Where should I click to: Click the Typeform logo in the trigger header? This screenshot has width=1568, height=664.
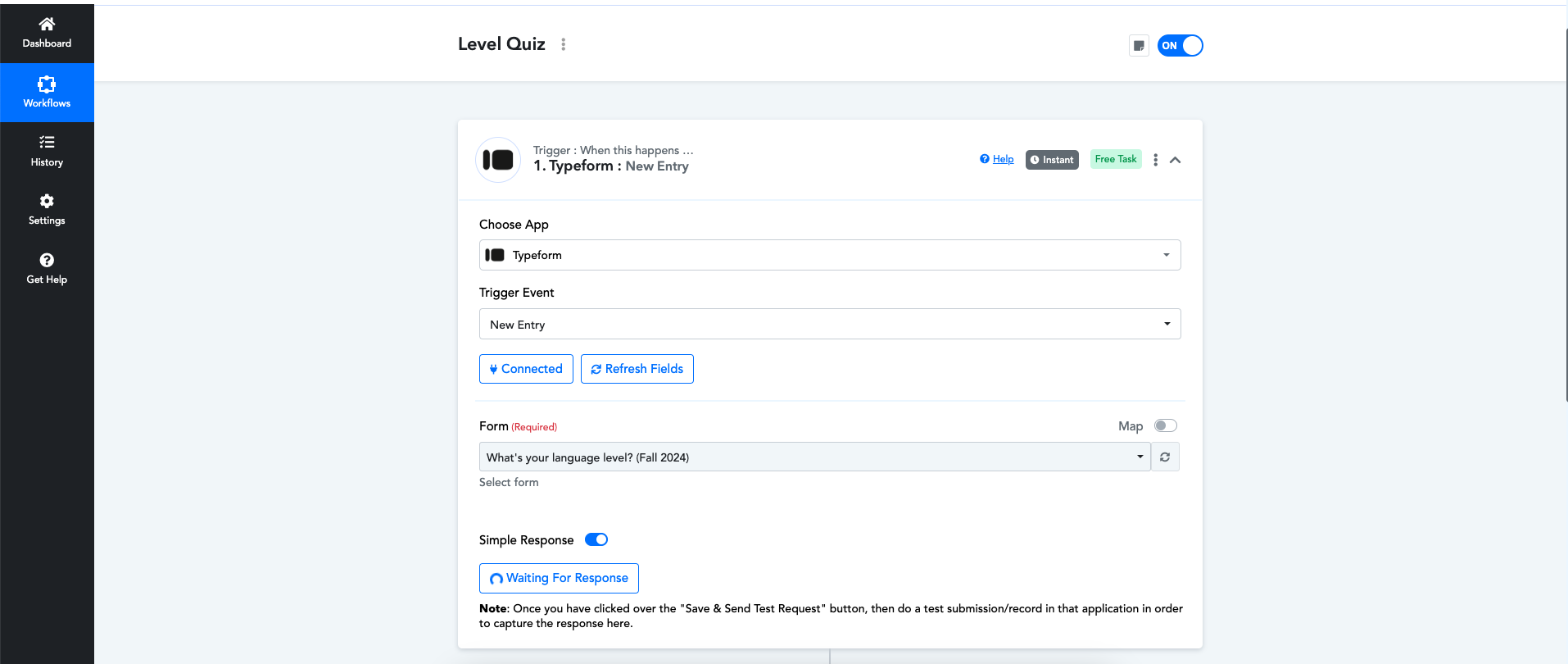[498, 160]
